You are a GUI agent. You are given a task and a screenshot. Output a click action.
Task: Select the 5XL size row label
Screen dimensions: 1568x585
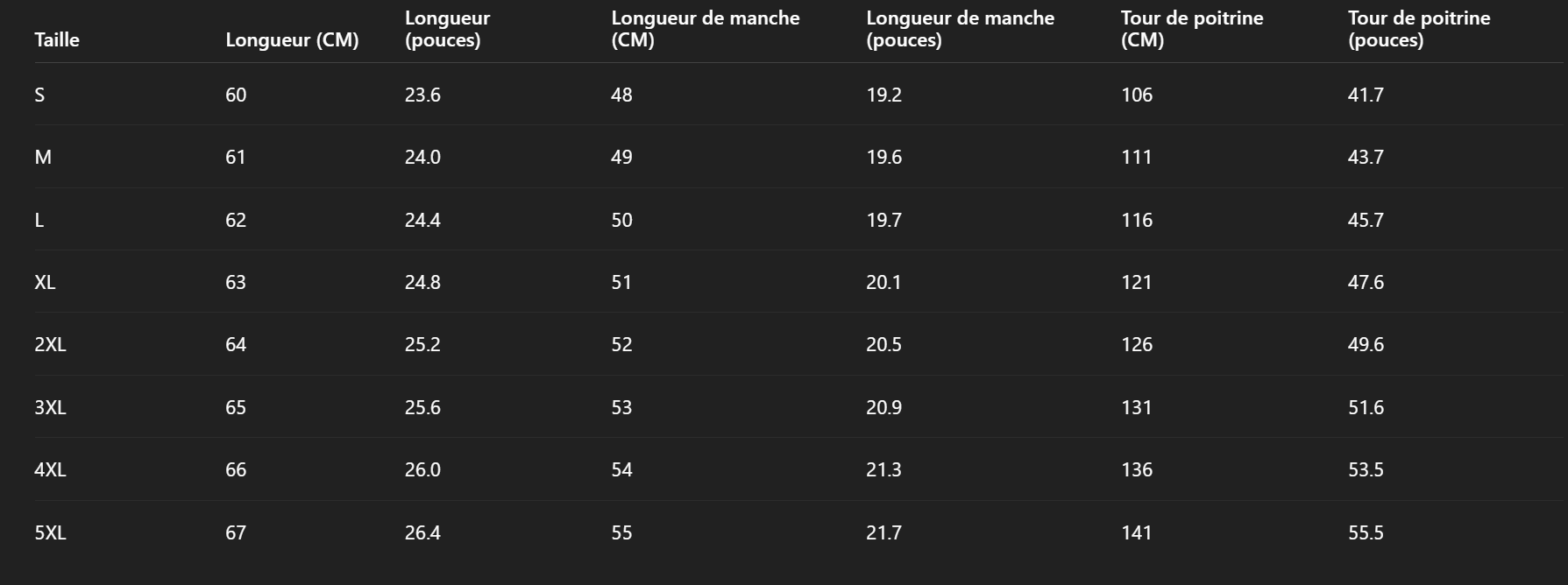point(50,533)
